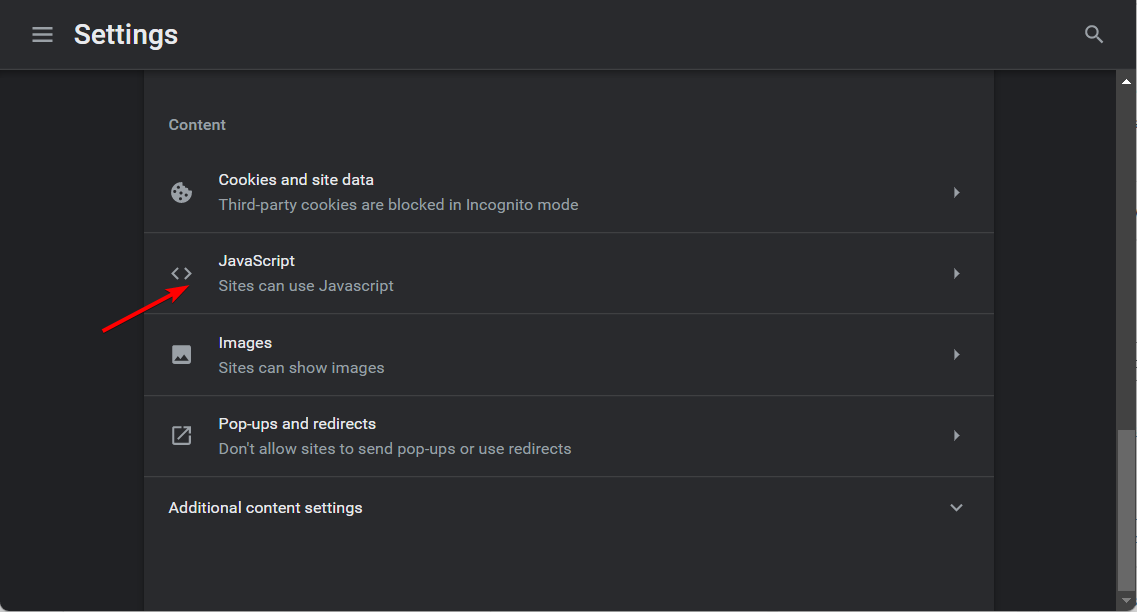
Task: Select the JavaScript title text
Action: [257, 261]
